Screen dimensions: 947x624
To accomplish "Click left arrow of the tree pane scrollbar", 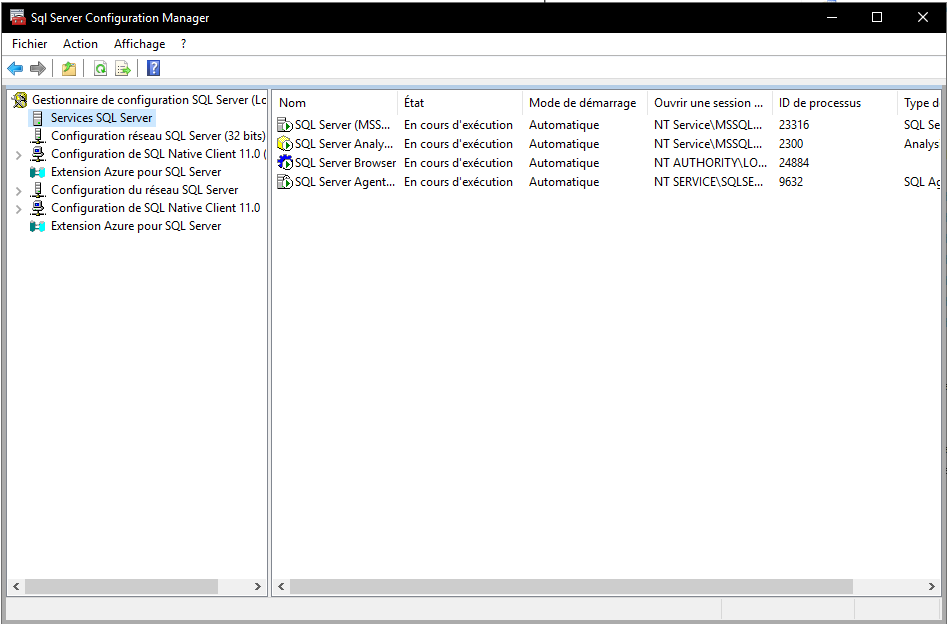I will click(16, 587).
